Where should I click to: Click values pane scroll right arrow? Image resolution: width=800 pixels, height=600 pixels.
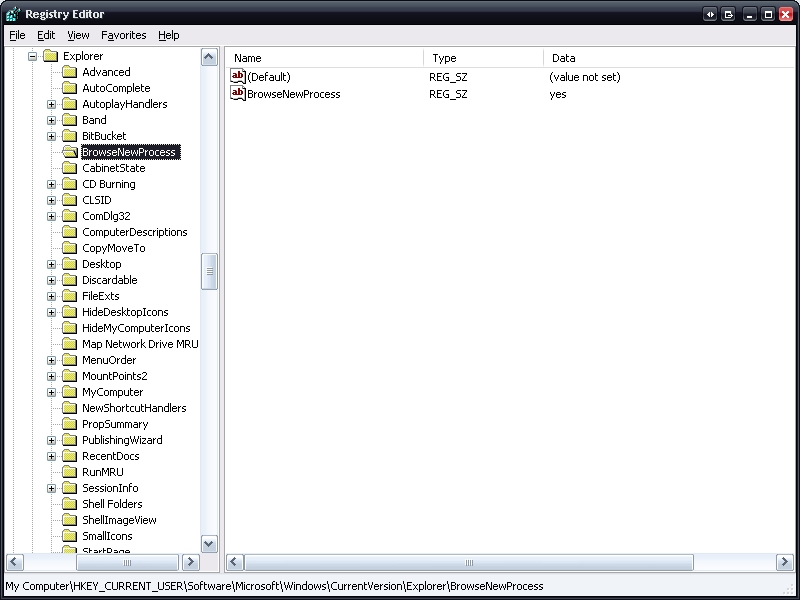click(x=785, y=562)
